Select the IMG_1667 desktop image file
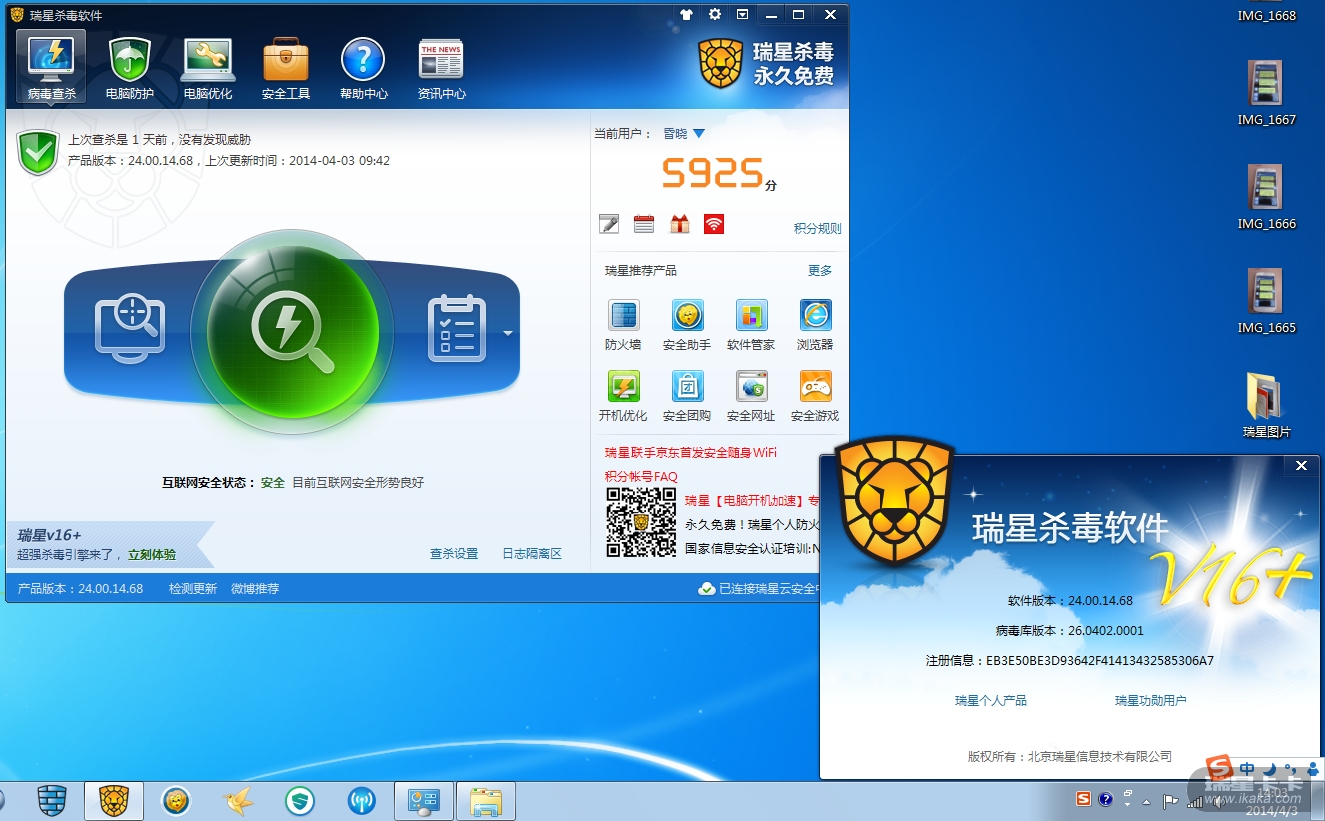The image size is (1325, 821). (1266, 93)
